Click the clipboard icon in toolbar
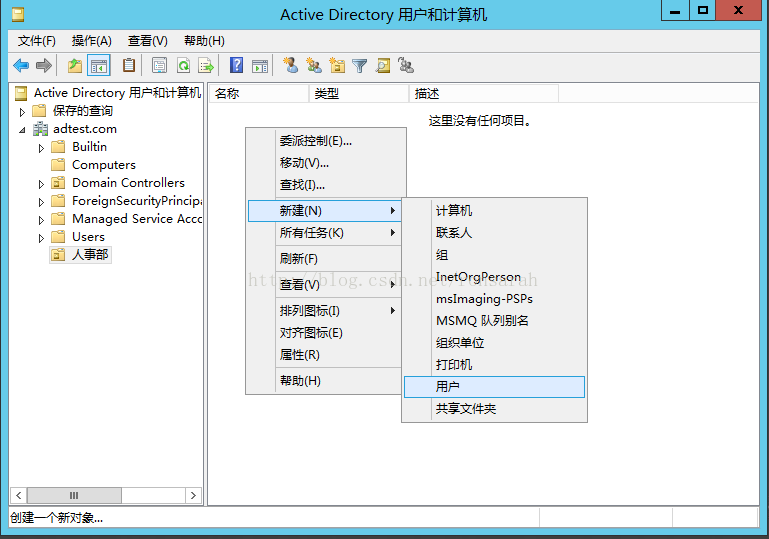This screenshot has height=539, width=769. click(129, 65)
